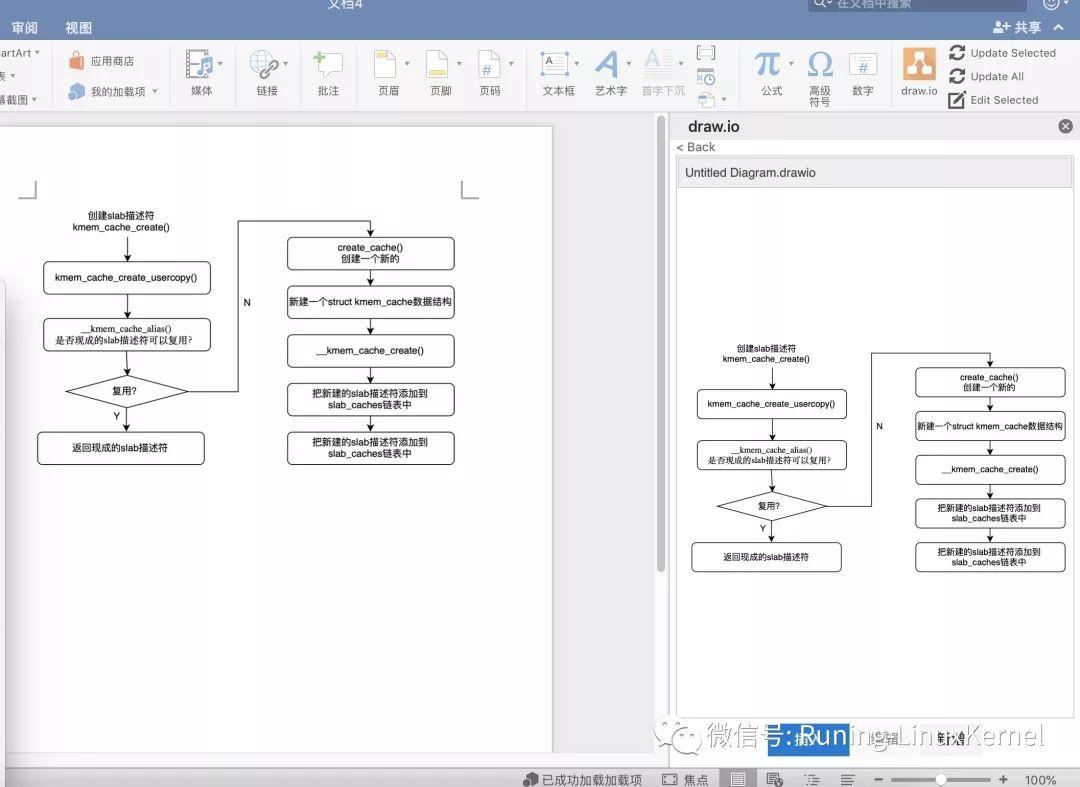Click the share person icon next to 共享
Viewport: 1080px width, 787px height.
point(1001,27)
